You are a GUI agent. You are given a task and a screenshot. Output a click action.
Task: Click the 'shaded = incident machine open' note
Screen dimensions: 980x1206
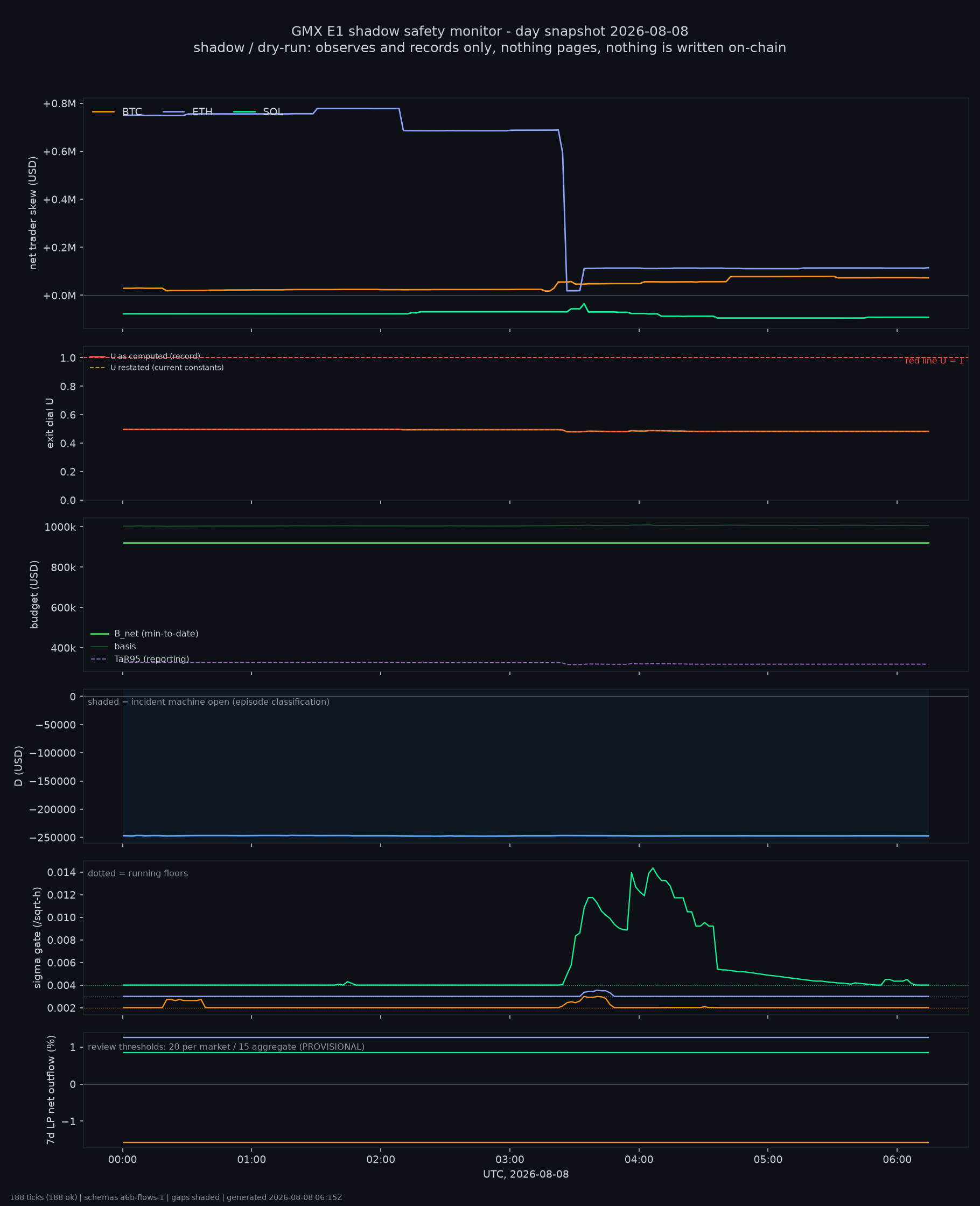208,702
